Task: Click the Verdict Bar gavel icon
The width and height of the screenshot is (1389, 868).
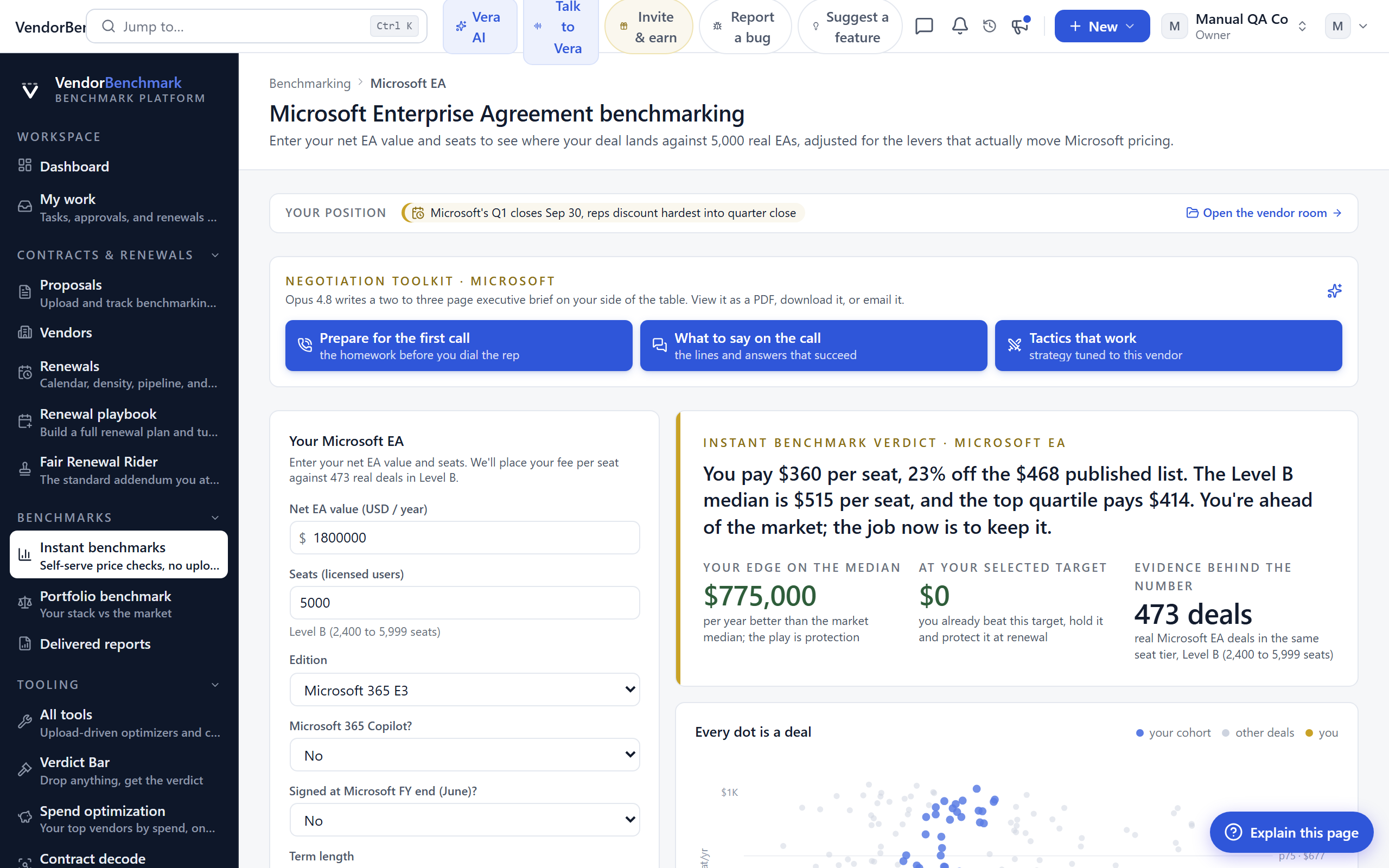Action: coord(24,770)
